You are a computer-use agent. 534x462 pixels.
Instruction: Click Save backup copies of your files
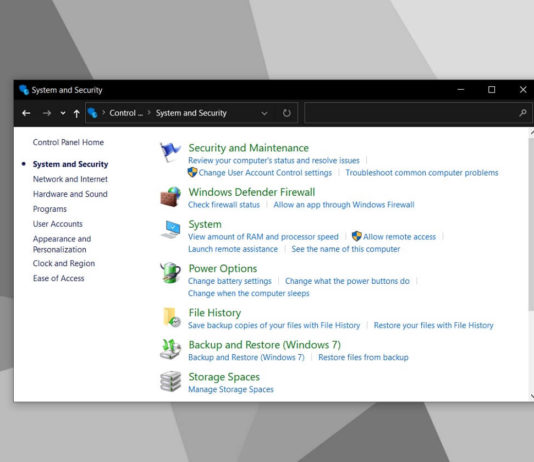274,325
